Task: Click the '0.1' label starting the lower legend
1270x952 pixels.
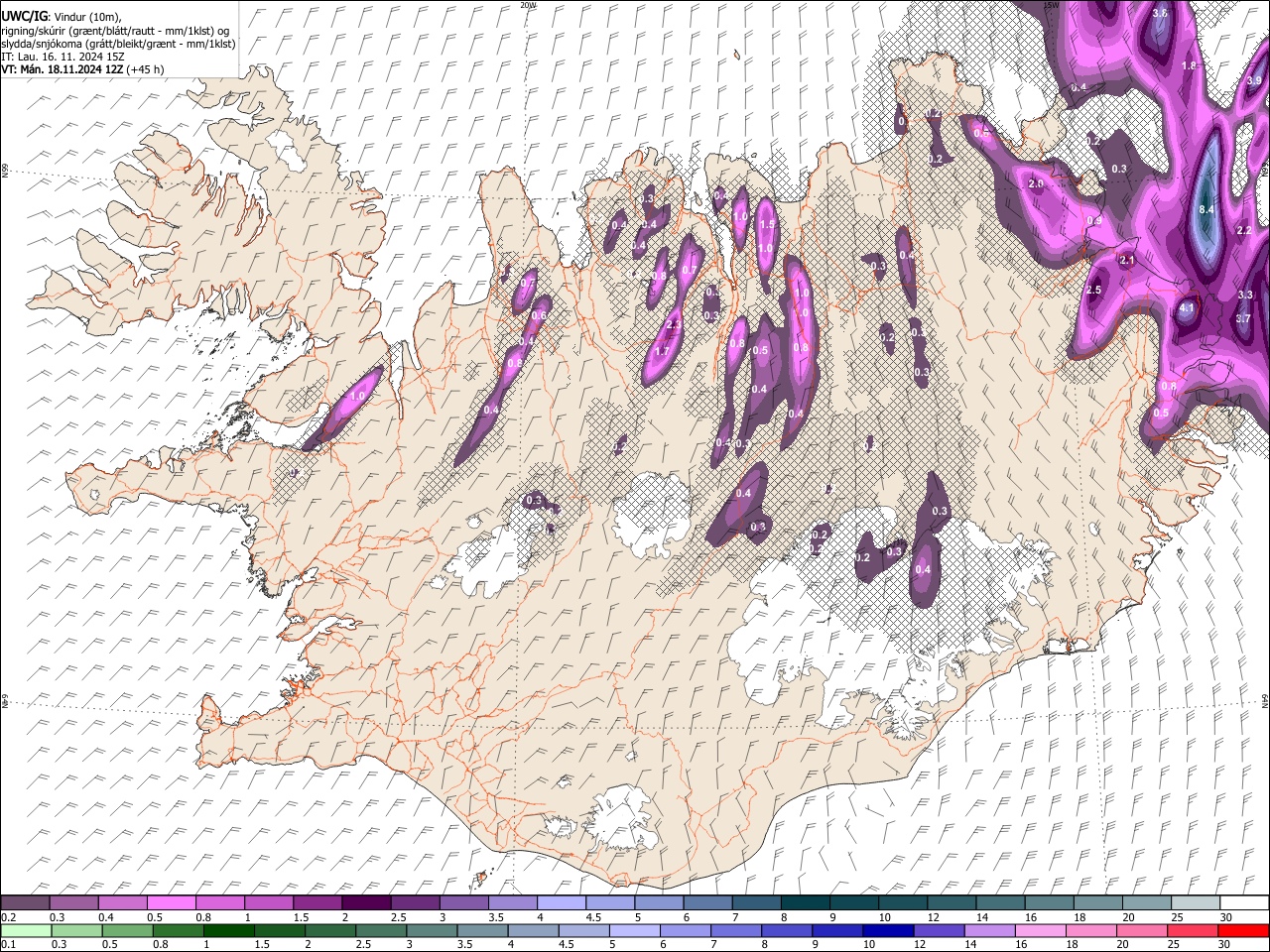Action: [8, 945]
